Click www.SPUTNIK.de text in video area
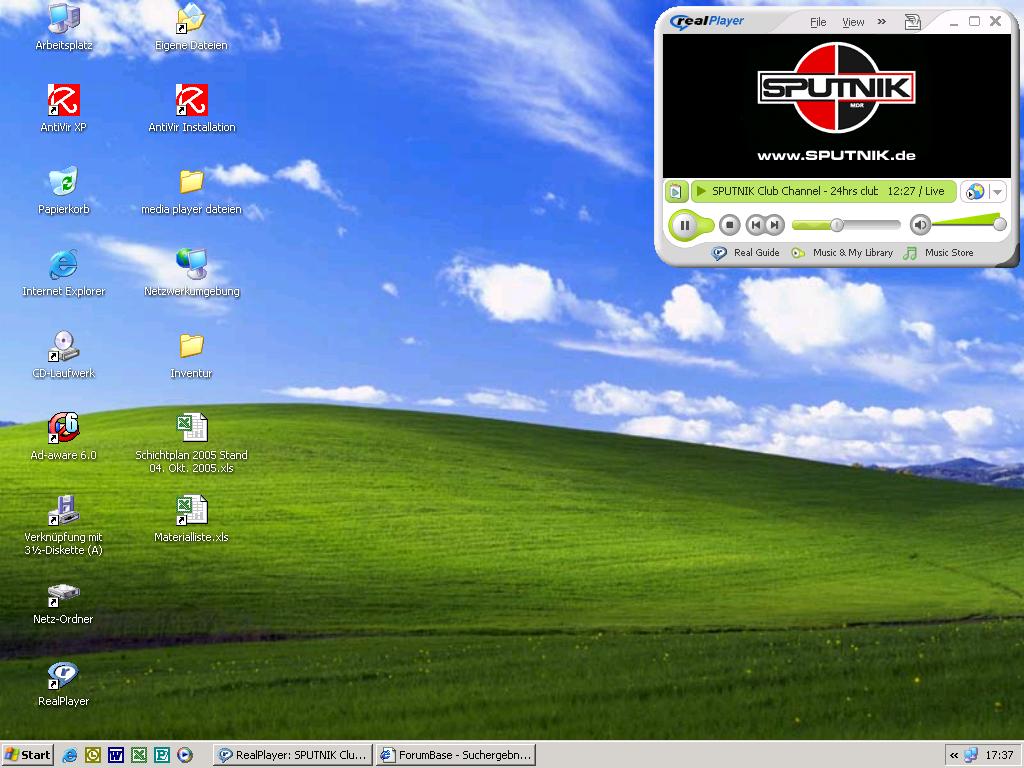Image resolution: width=1024 pixels, height=768 pixels. click(x=836, y=155)
